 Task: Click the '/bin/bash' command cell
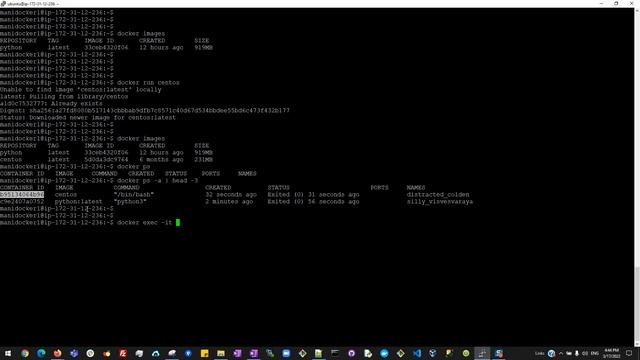click(134, 195)
